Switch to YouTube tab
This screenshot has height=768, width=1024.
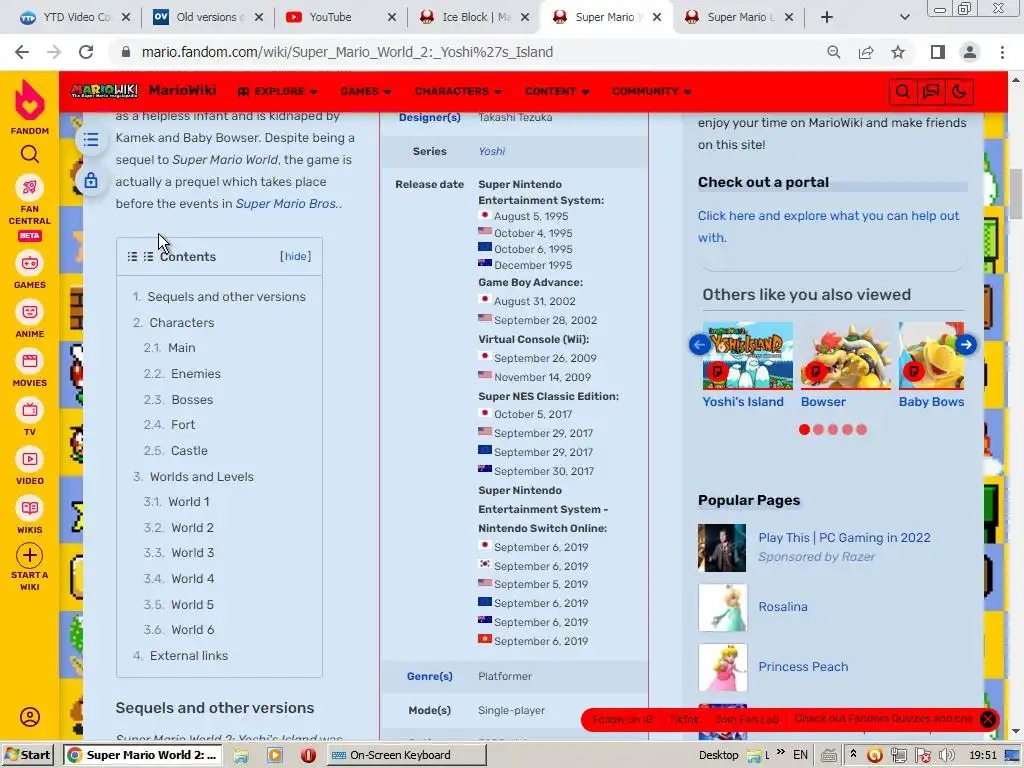click(340, 18)
